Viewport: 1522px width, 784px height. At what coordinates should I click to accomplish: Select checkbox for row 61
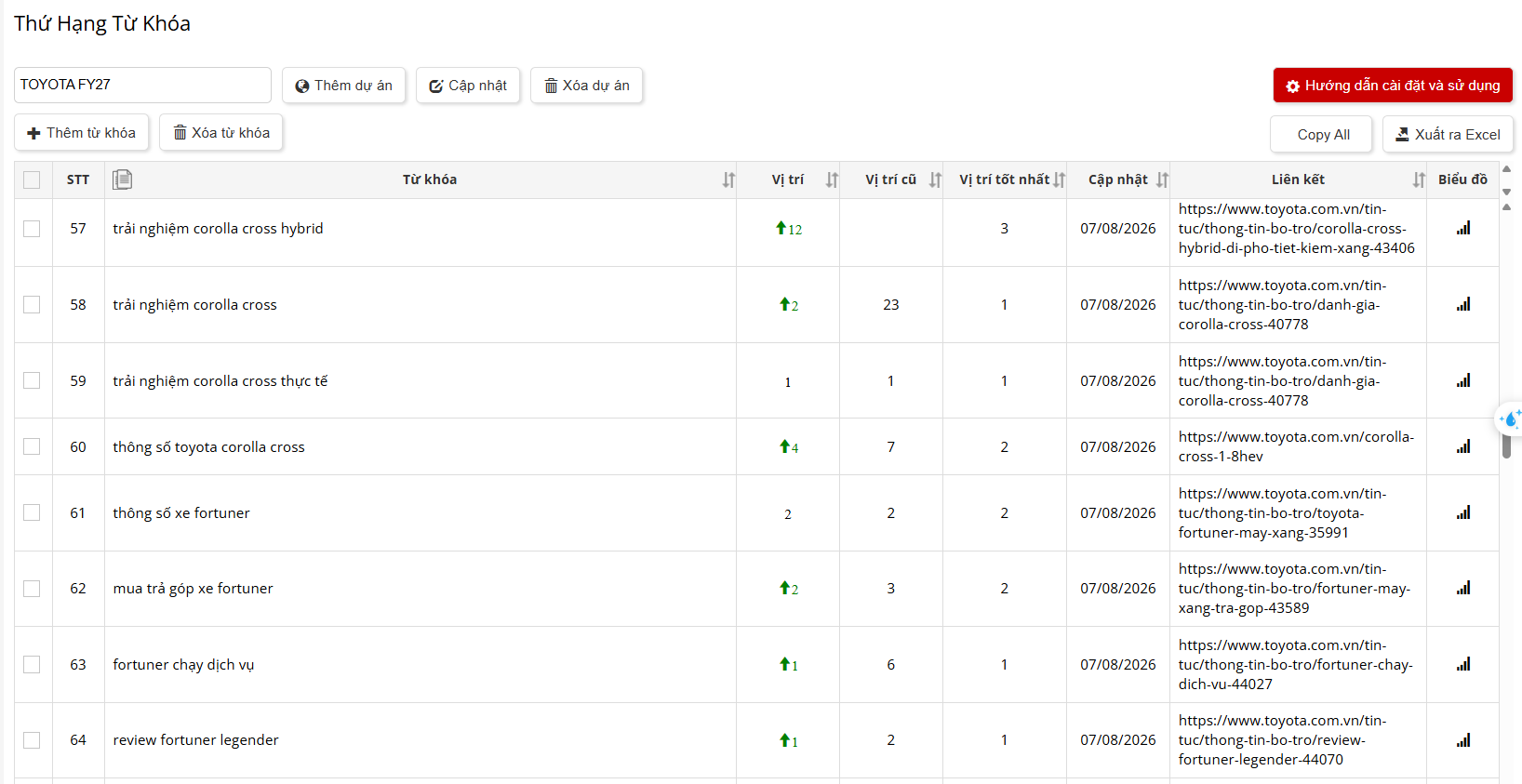(32, 512)
